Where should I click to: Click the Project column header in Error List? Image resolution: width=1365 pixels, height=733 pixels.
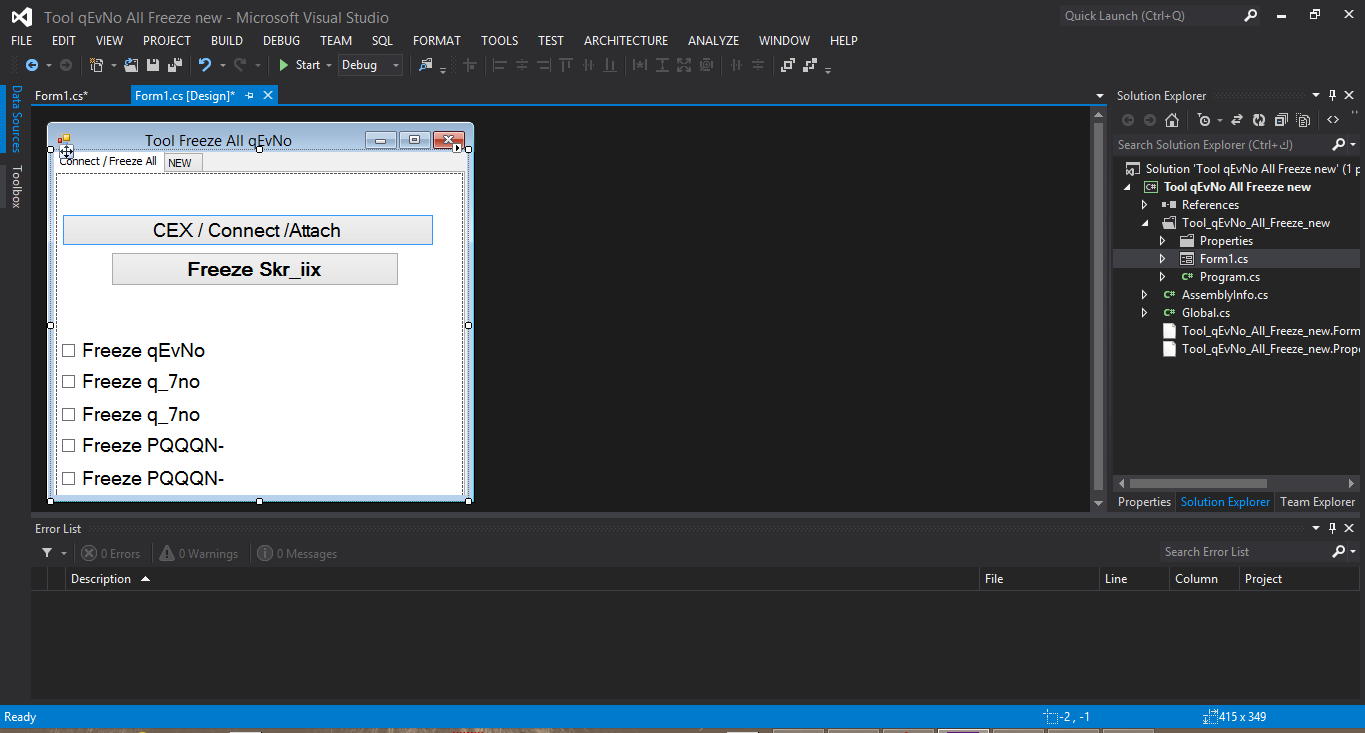pyautogui.click(x=1298, y=579)
